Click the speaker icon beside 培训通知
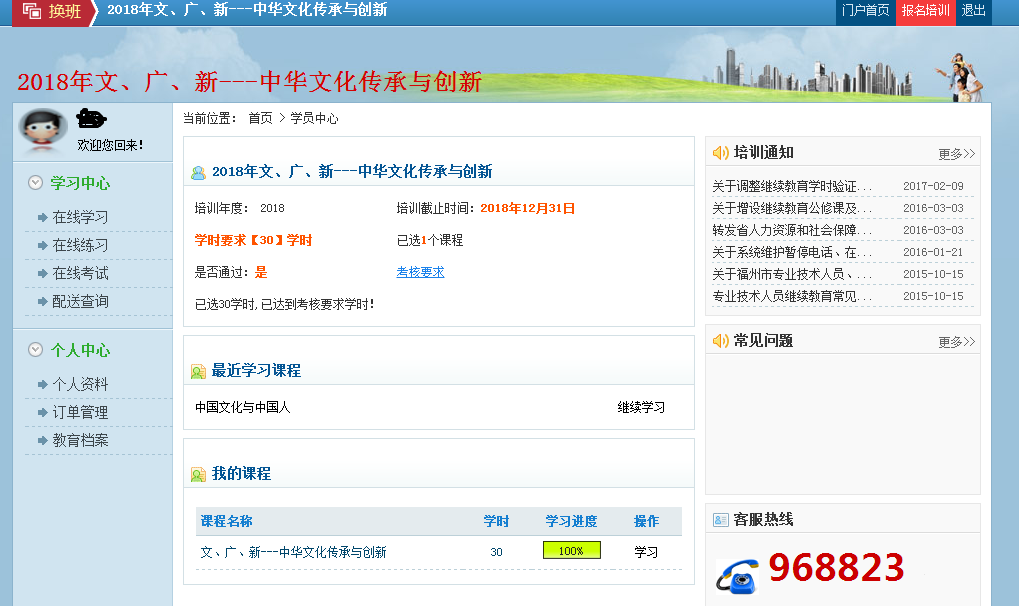1019x606 pixels. (x=721, y=153)
